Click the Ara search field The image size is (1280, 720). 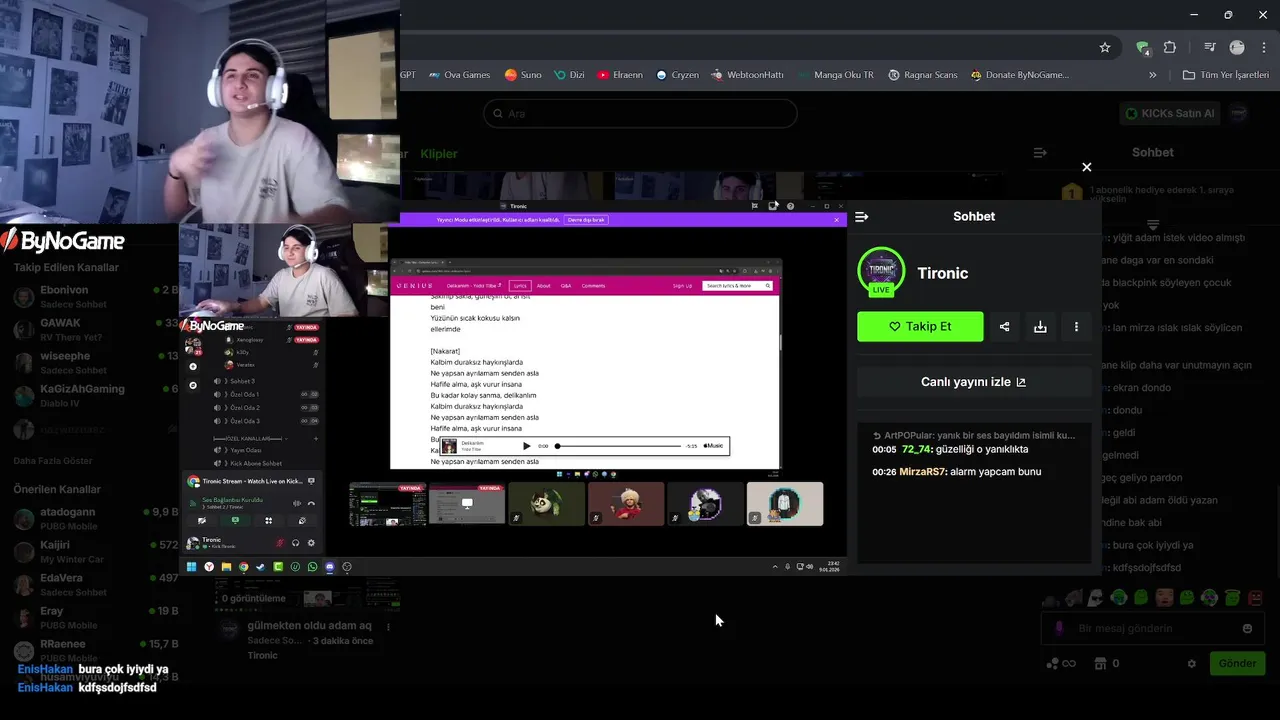tap(640, 113)
